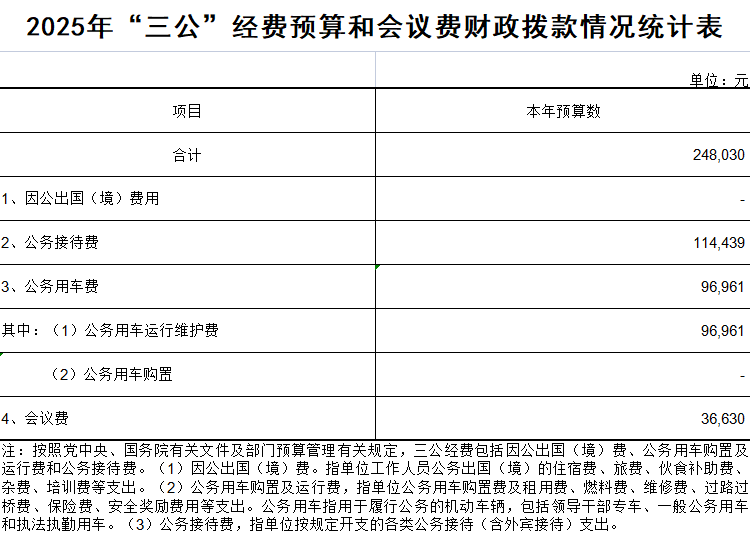
Task: Click the 4、会议费 row label
Action: click(x=35, y=418)
